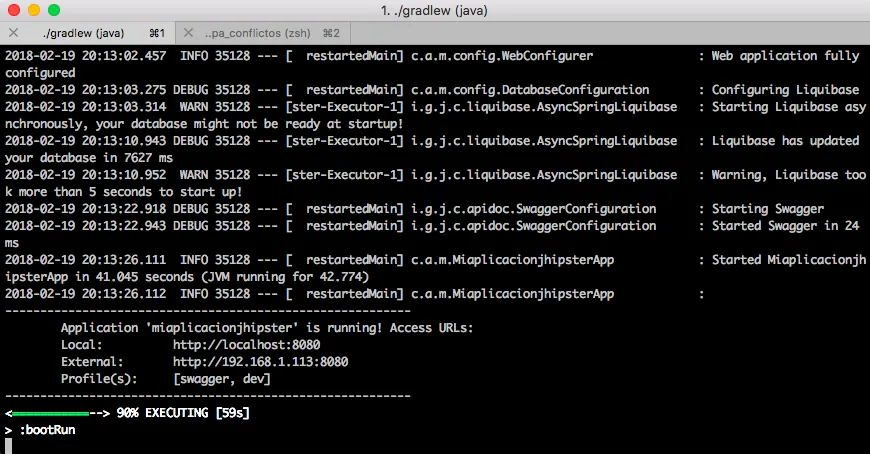The height and width of the screenshot is (454, 870).
Task: Open the http://192.168.1.113:8080 external URL
Action: coord(260,362)
